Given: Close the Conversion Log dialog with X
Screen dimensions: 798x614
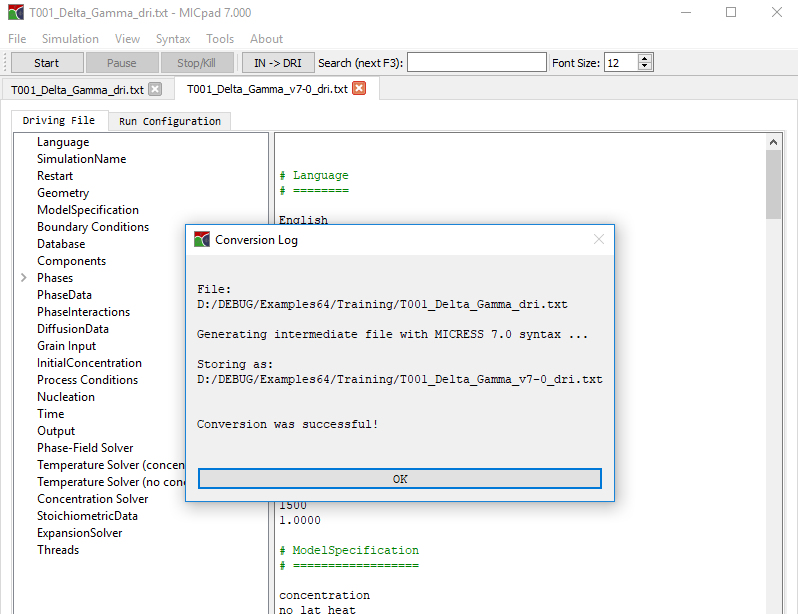Looking at the screenshot, I should tap(599, 240).
